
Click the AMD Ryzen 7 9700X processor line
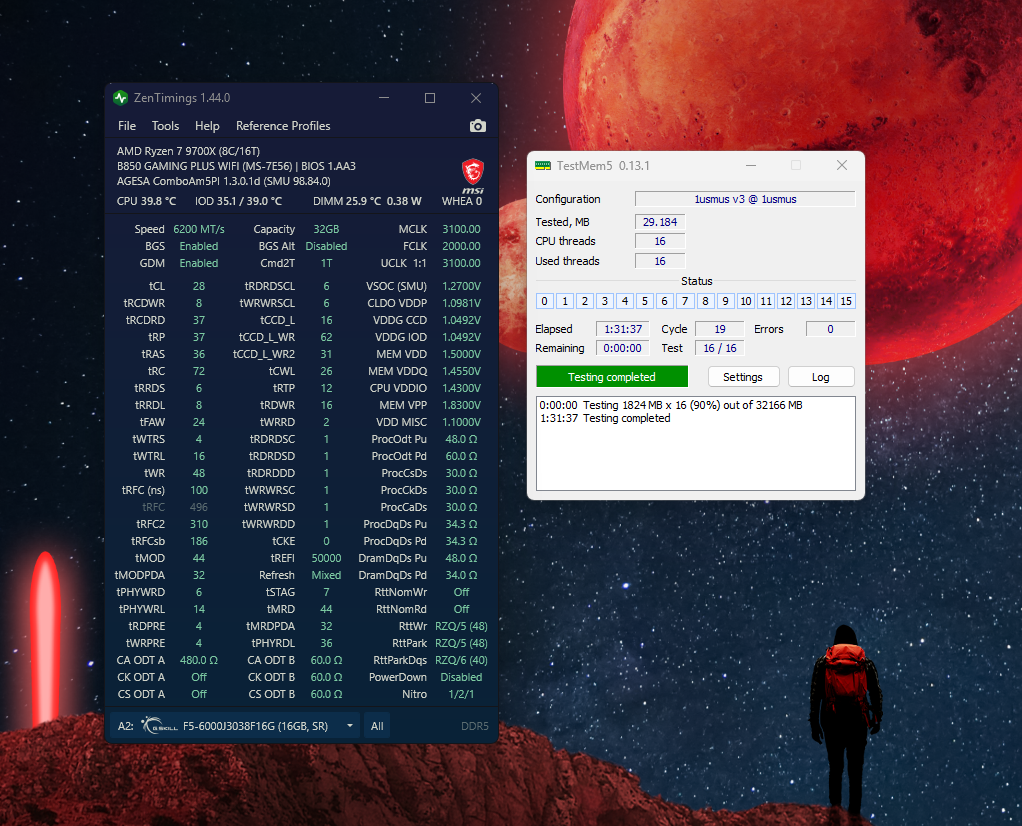[188, 151]
